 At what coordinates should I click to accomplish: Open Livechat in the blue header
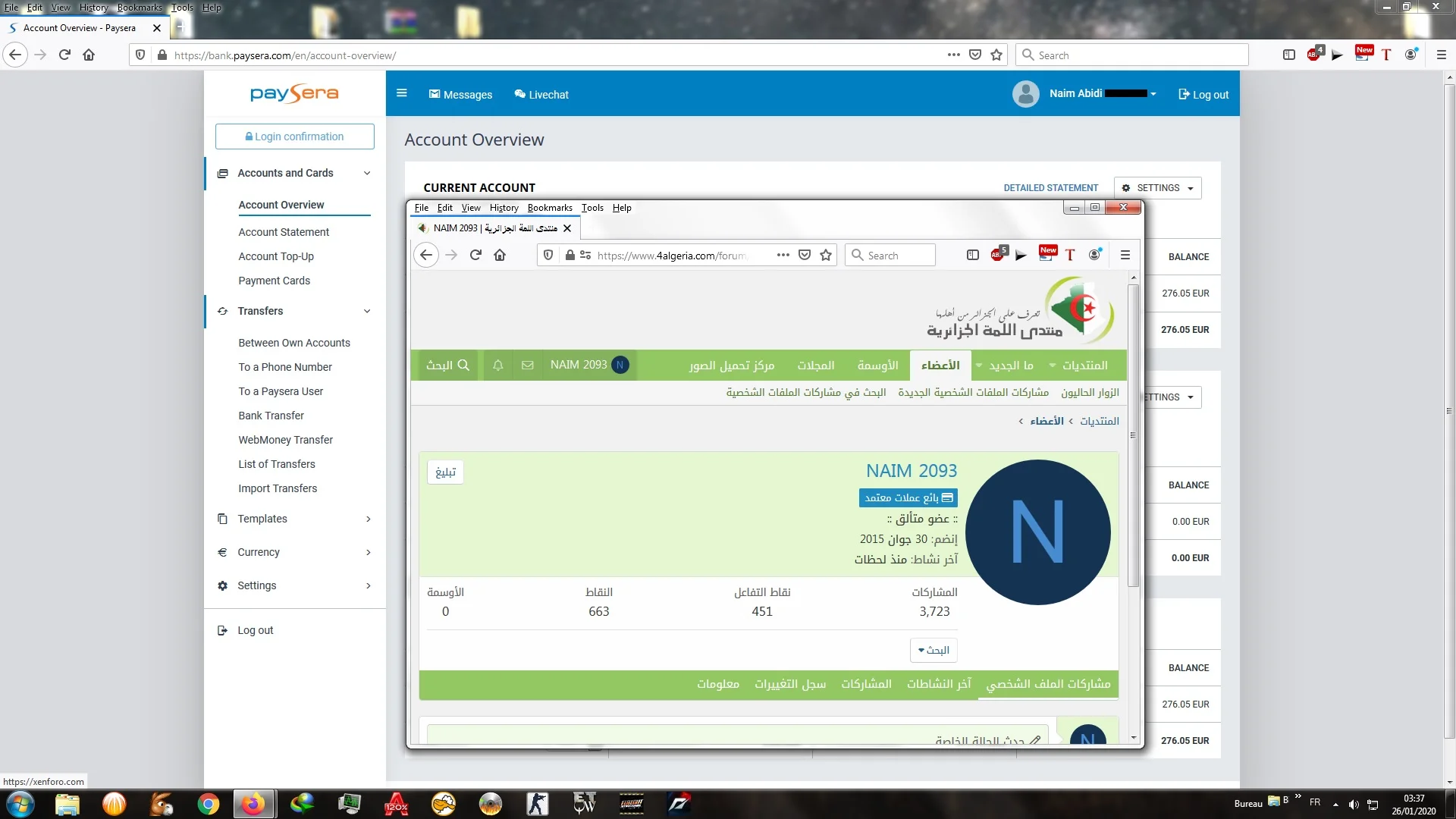(x=541, y=95)
